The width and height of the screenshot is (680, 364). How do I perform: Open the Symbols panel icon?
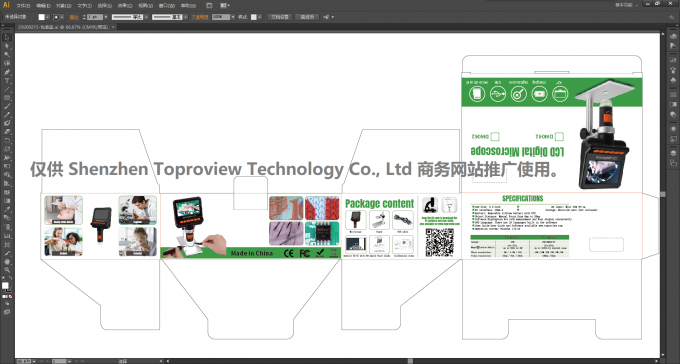click(x=673, y=80)
